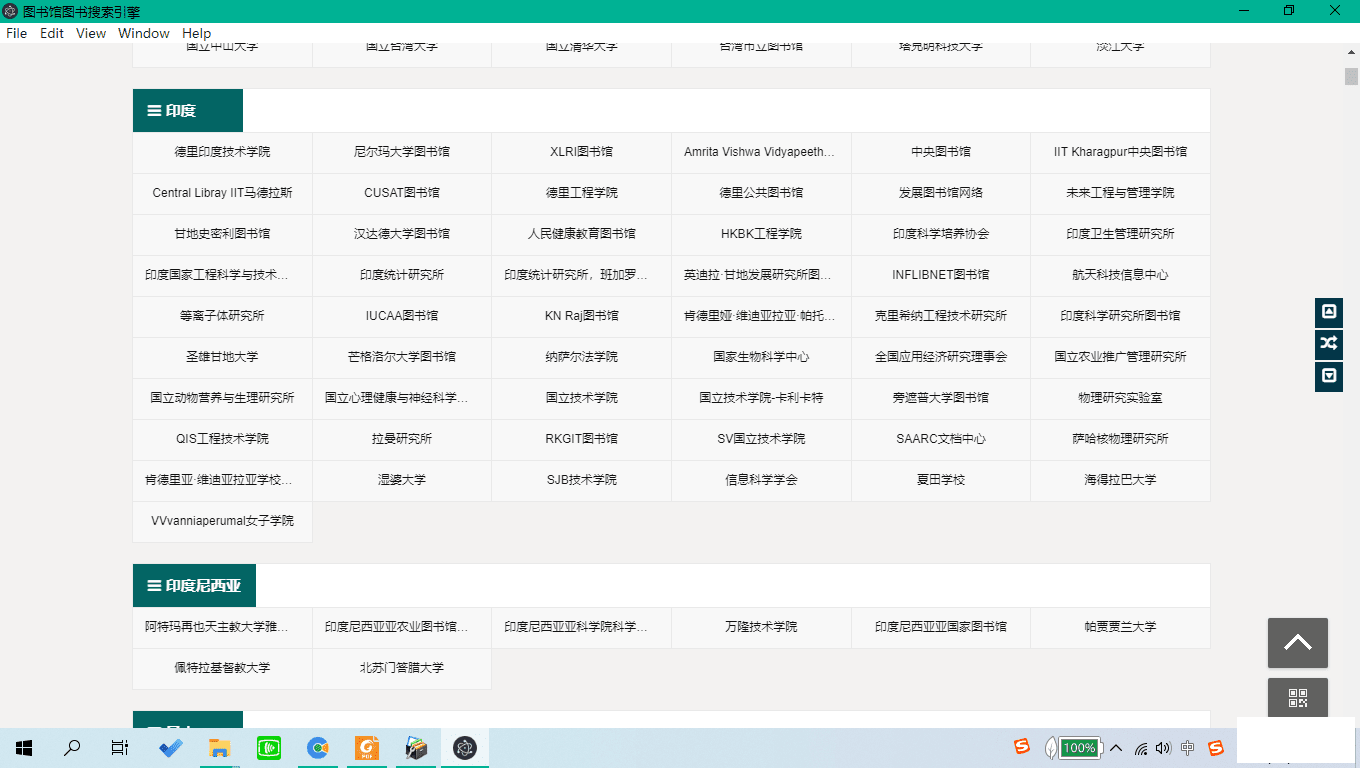Open the View menu

pos(90,33)
